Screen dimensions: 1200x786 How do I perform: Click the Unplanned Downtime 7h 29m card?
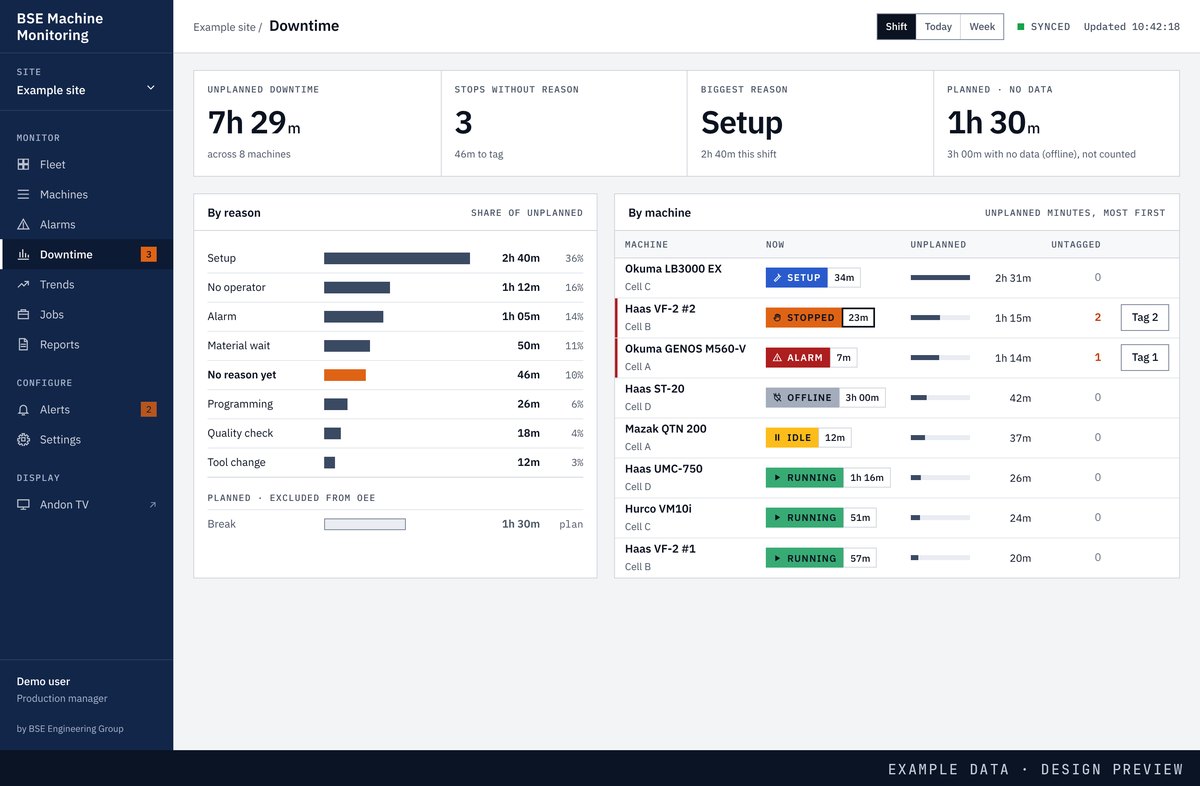click(x=317, y=123)
